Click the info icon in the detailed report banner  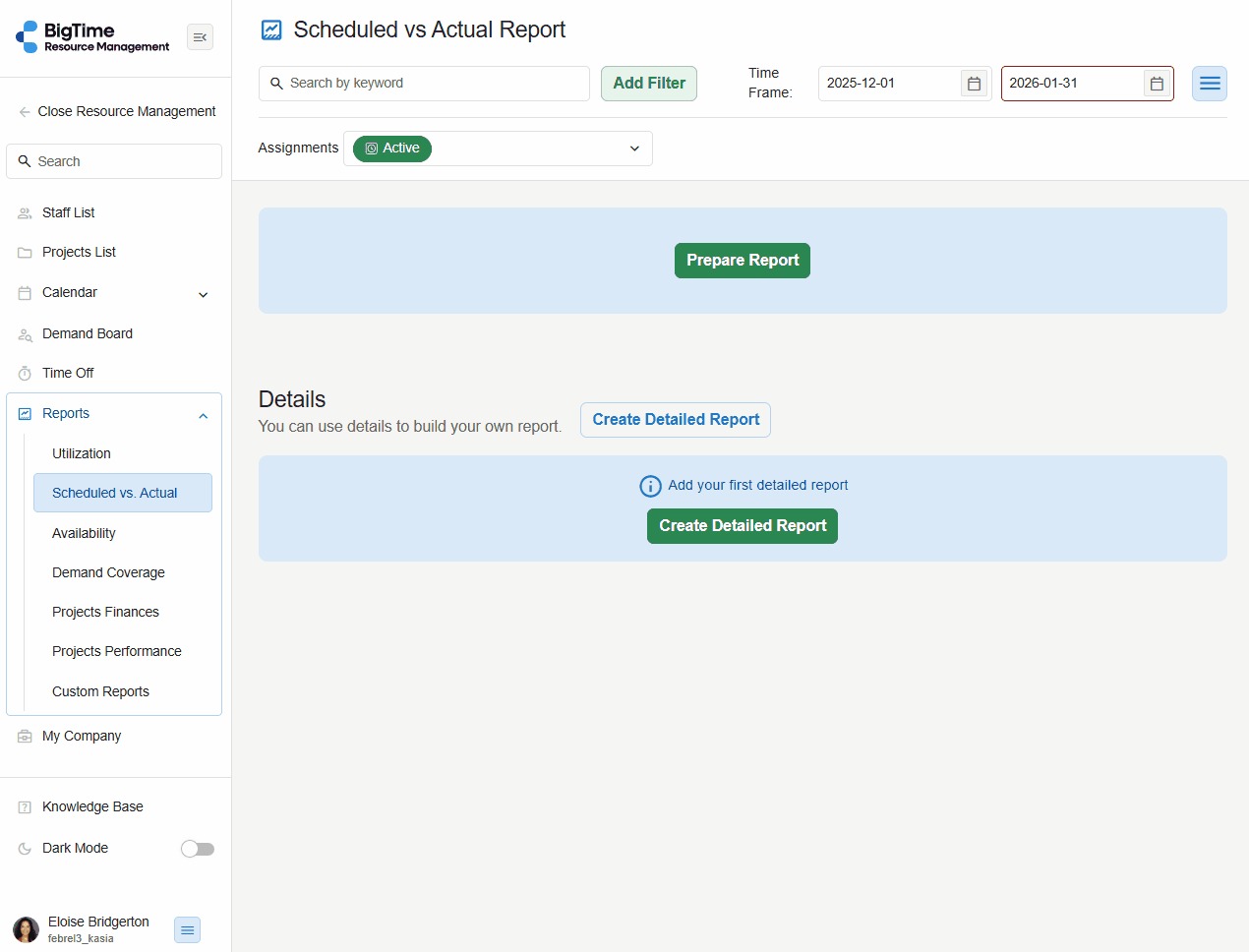pos(650,486)
